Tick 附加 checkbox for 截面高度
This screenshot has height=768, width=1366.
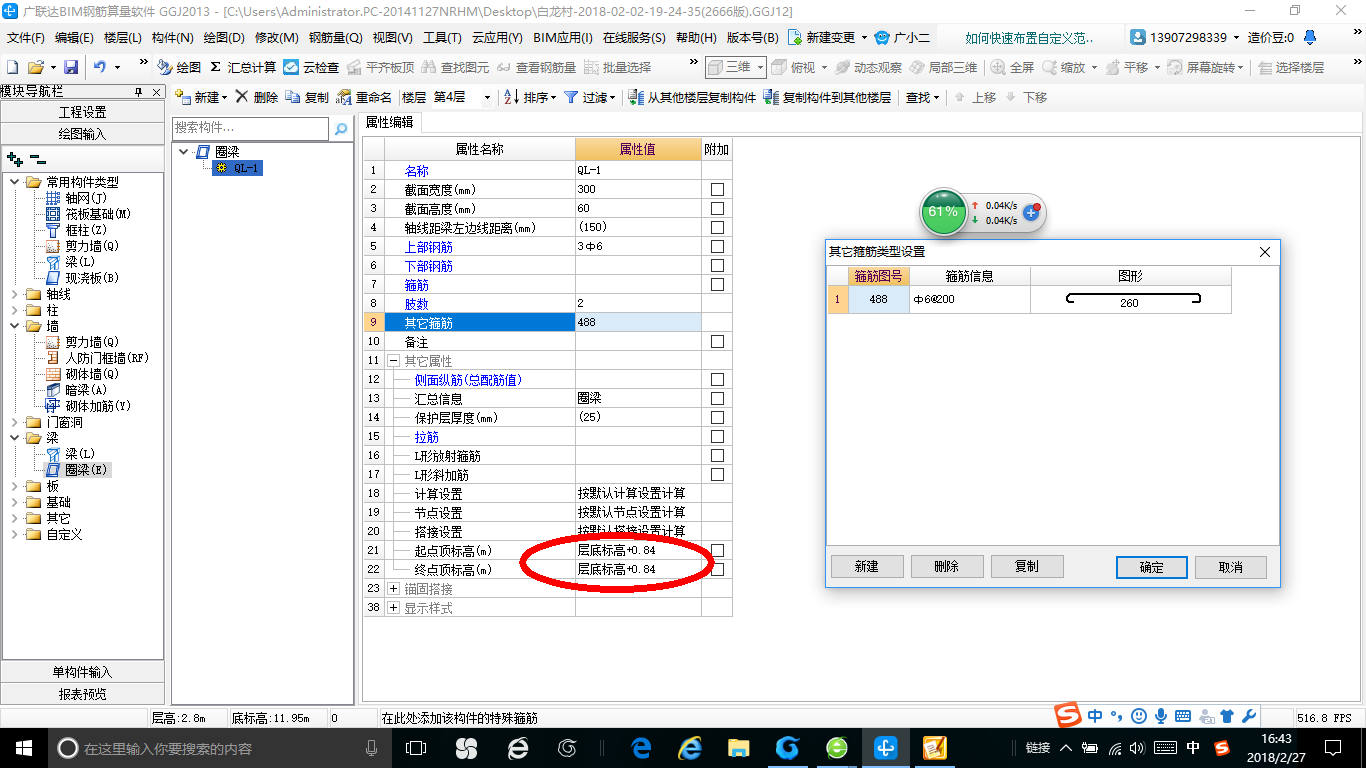coord(717,208)
